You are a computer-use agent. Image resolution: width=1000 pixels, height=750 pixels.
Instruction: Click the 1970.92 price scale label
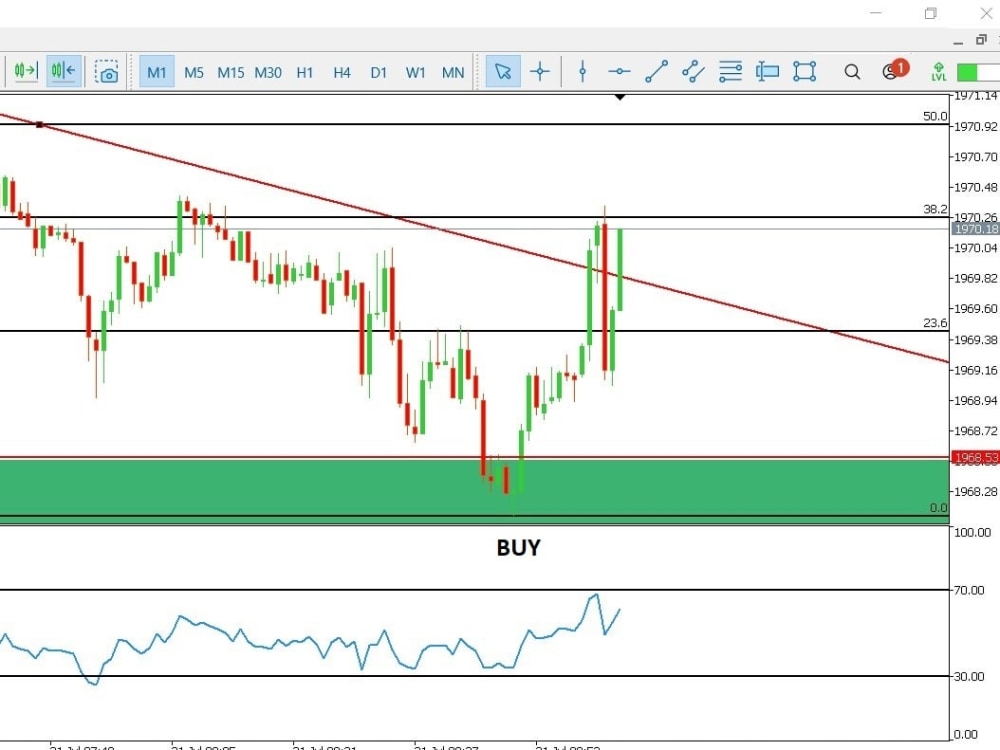click(x=975, y=127)
